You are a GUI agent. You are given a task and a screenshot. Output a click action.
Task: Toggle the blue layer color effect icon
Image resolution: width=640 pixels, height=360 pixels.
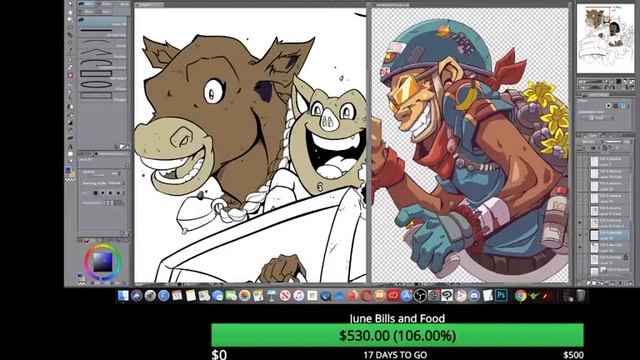(623, 105)
